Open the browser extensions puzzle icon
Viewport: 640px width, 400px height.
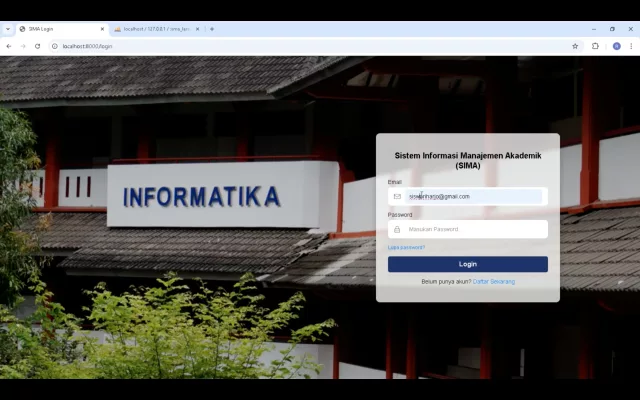coord(595,46)
